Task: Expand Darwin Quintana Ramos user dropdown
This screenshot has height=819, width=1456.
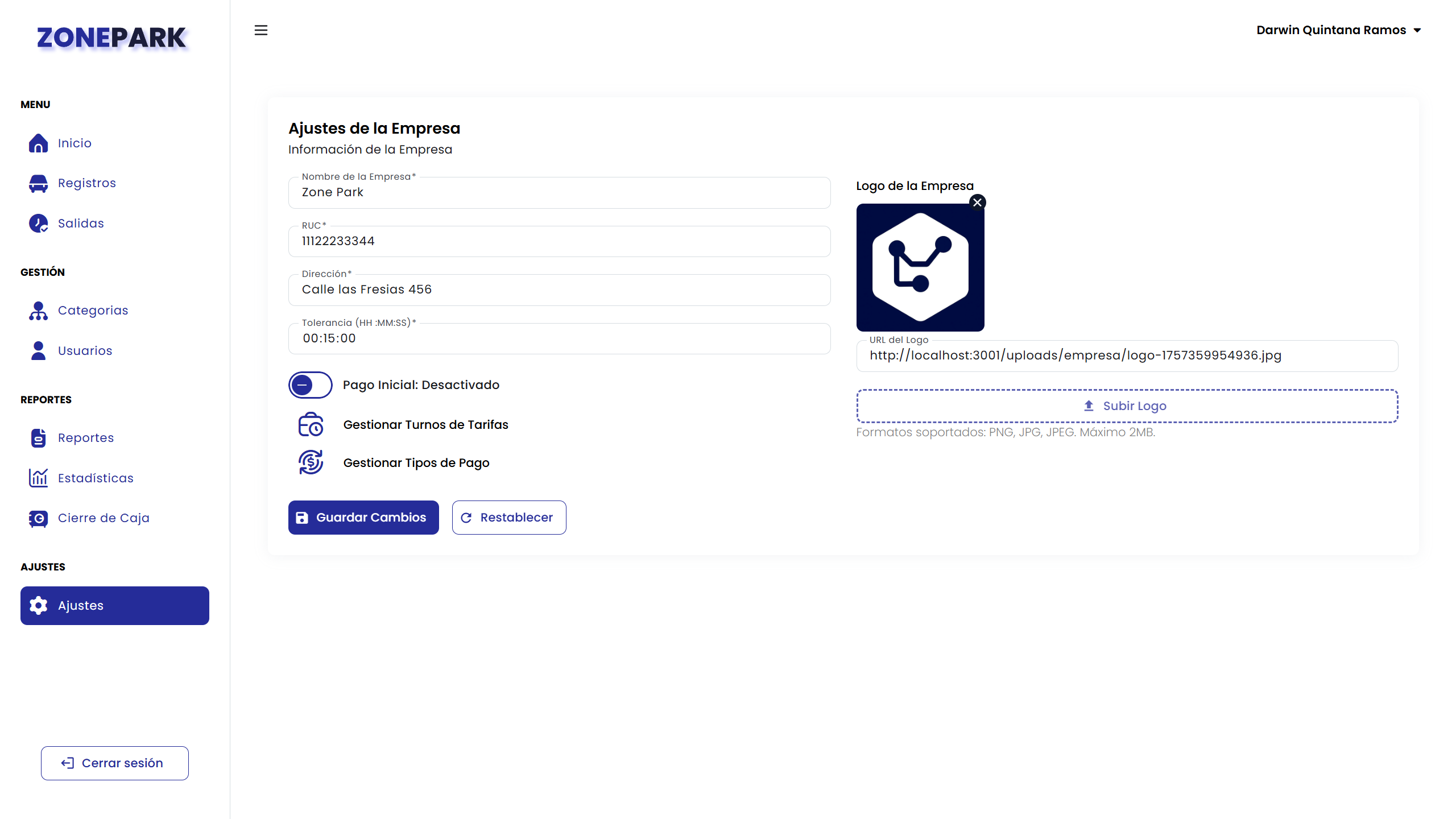Action: [1338, 30]
